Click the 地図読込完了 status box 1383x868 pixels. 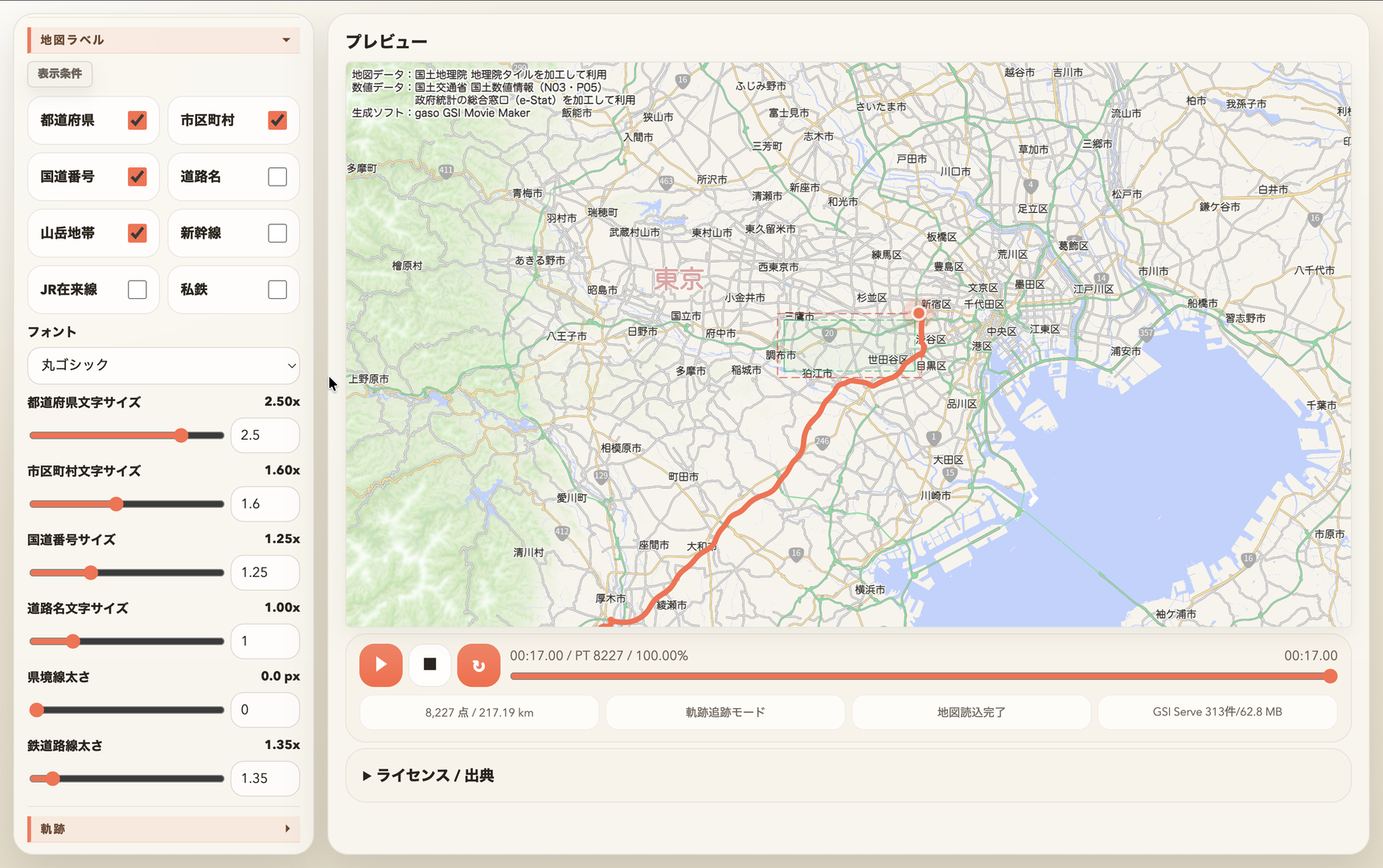coord(971,712)
